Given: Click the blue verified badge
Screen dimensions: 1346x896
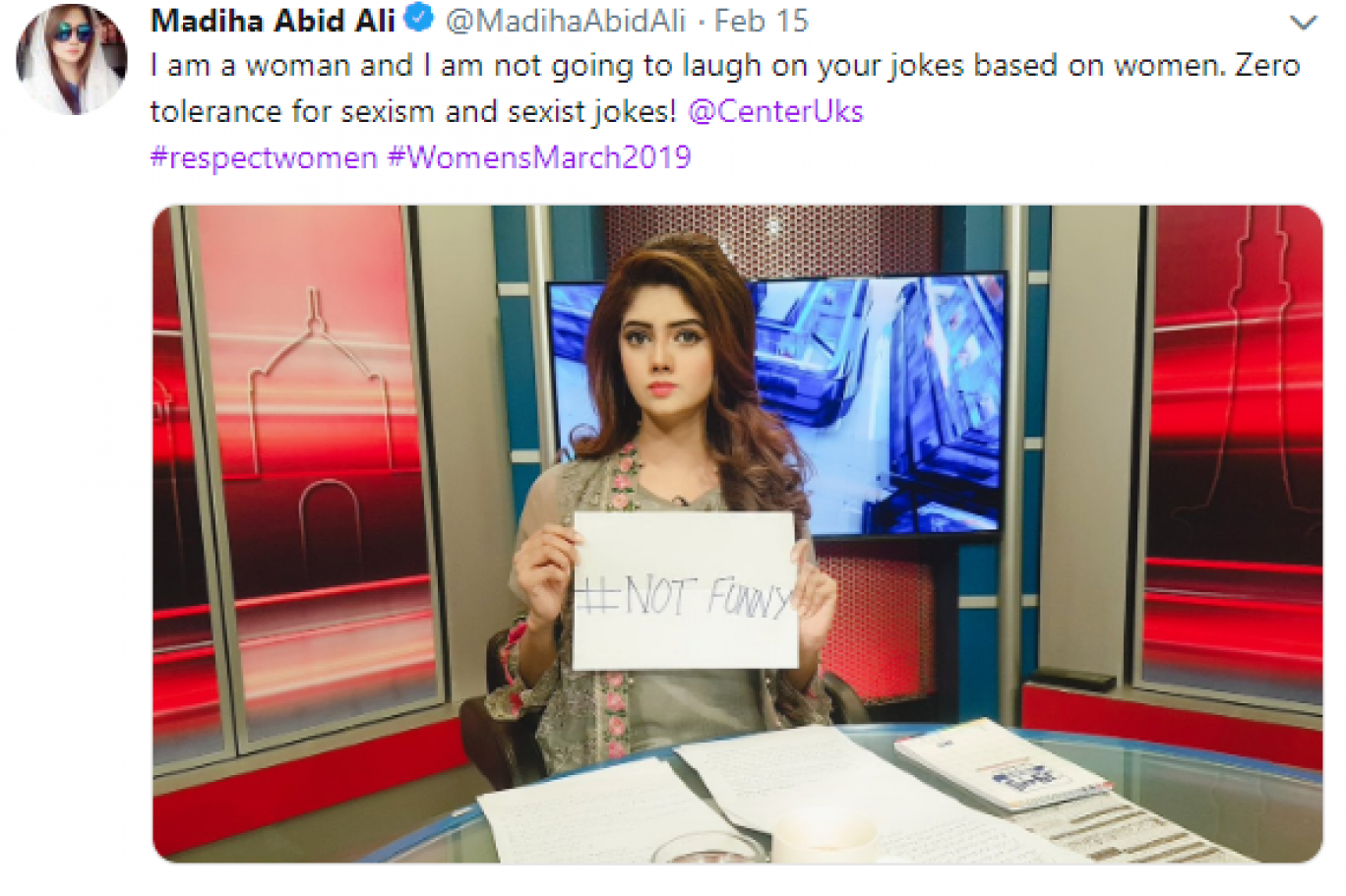Looking at the screenshot, I should click(419, 19).
